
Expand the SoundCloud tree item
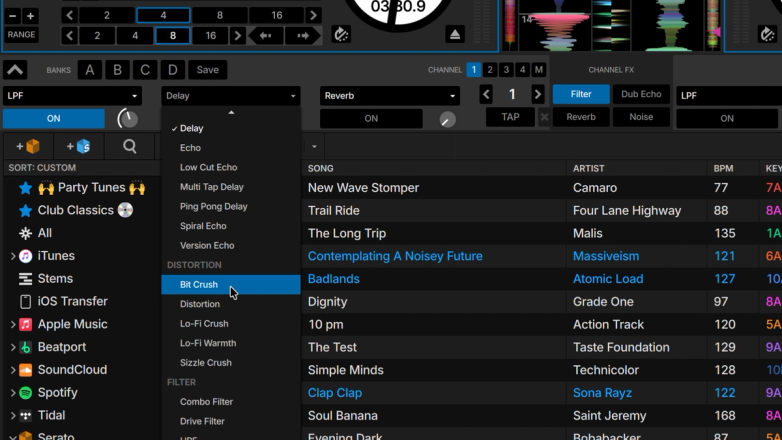coord(12,370)
